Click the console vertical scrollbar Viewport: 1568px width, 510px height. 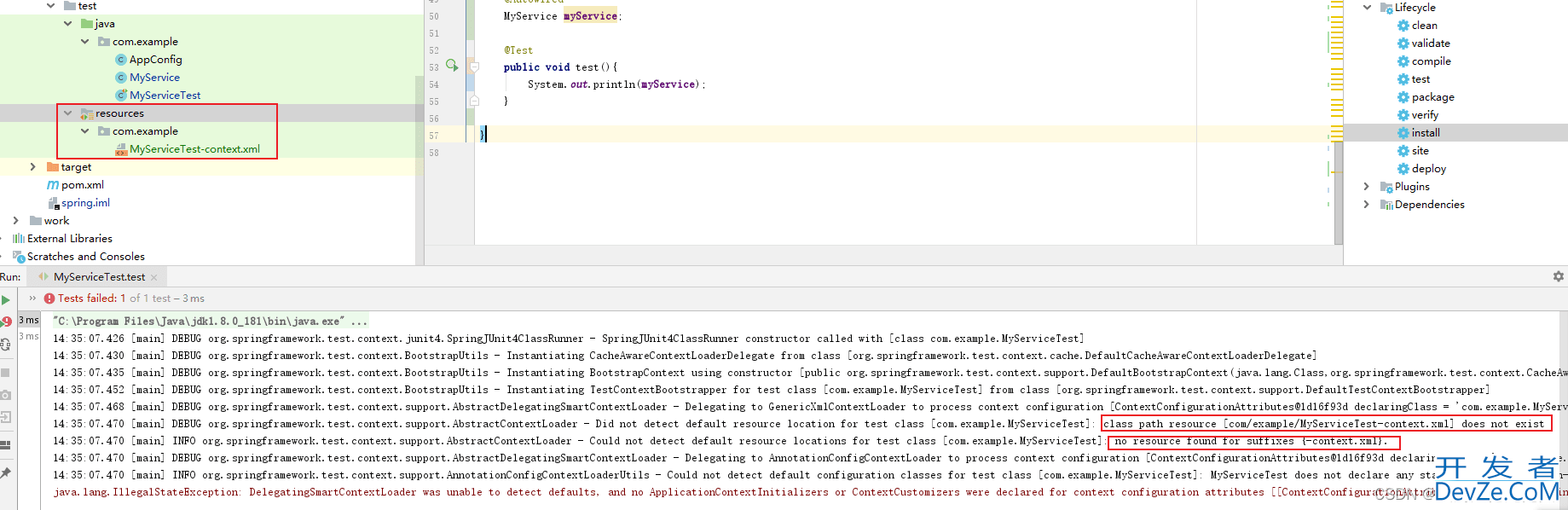click(x=1564, y=409)
